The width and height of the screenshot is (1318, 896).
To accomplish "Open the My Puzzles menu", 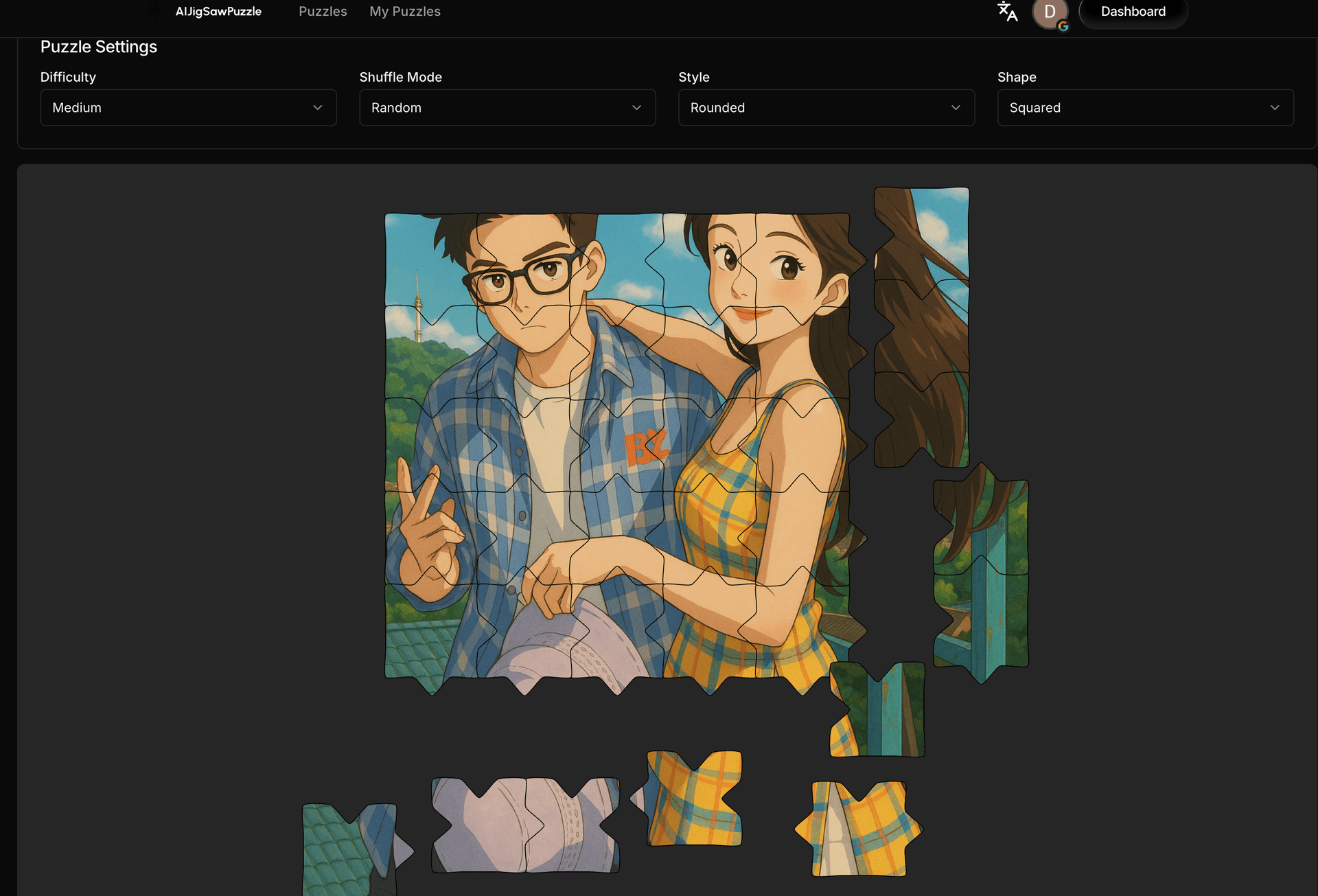I will (405, 12).
